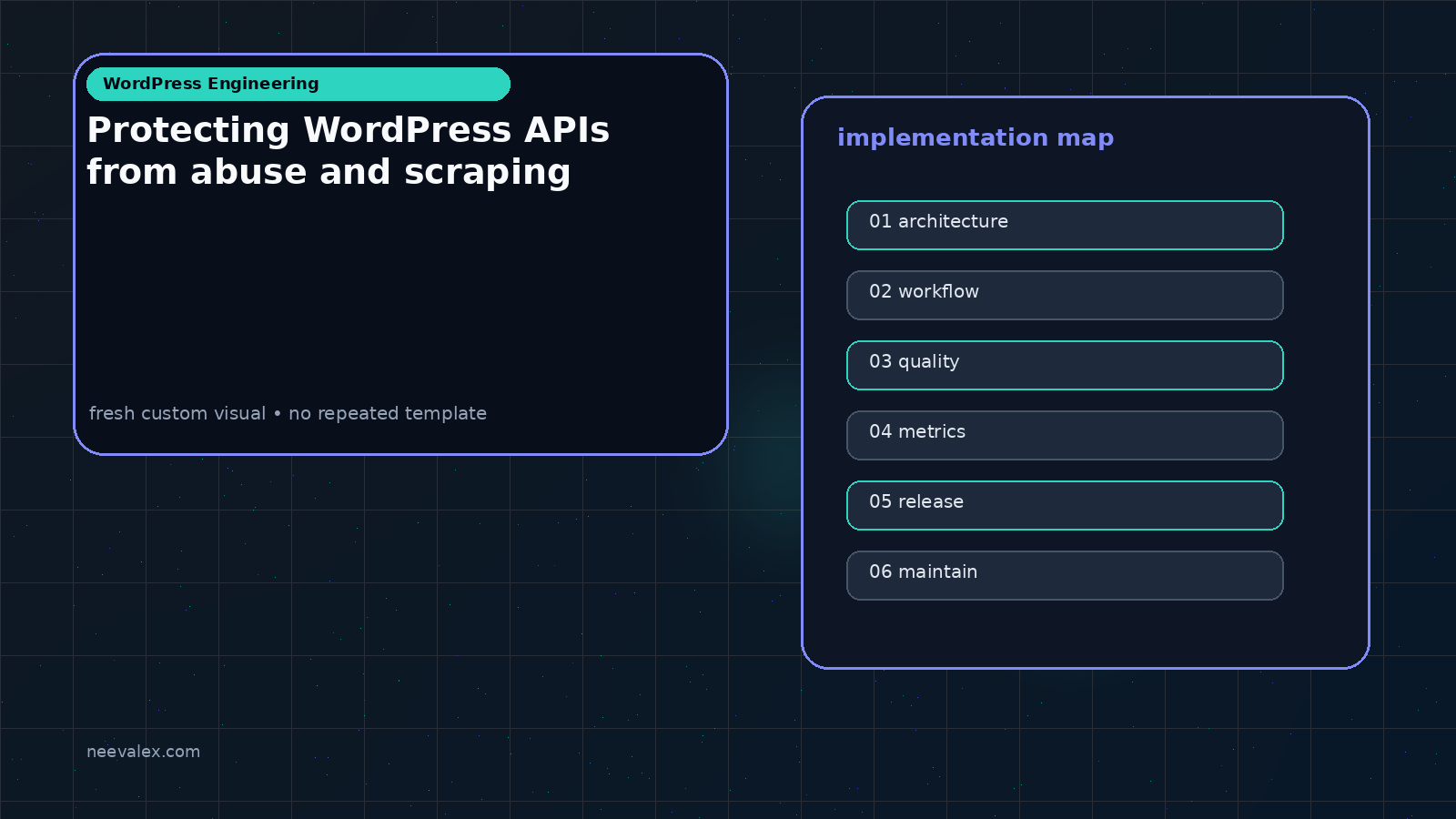
Task: Select the '05 release' item
Action: point(1065,505)
